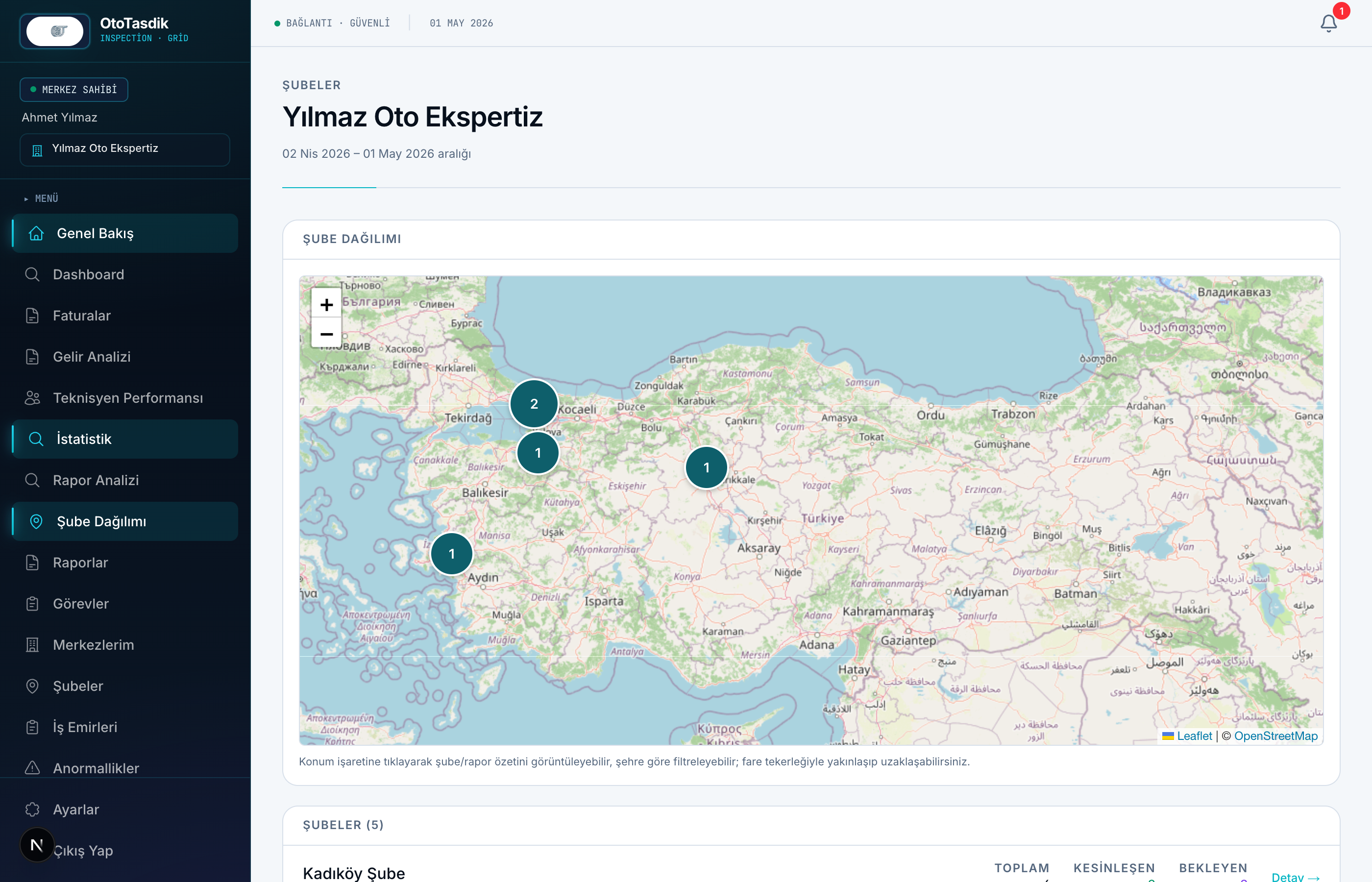Open the notifications bell

point(1328,23)
